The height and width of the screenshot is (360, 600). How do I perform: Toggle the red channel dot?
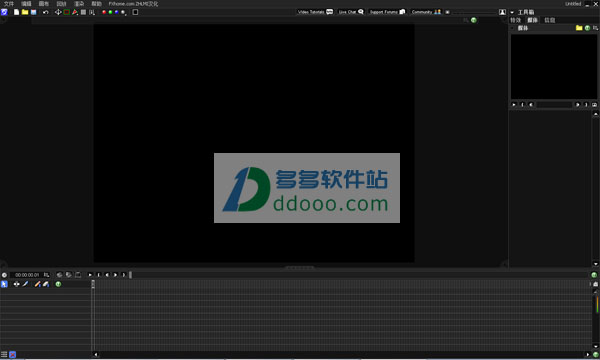tap(104, 12)
